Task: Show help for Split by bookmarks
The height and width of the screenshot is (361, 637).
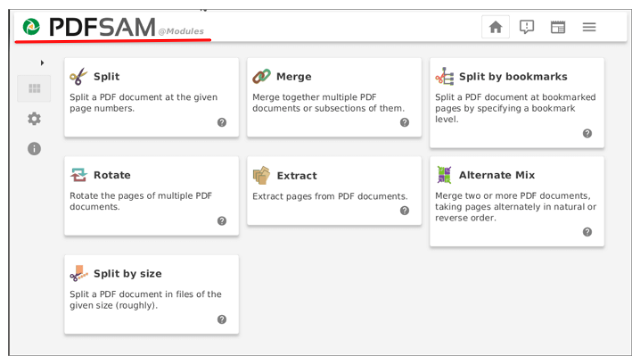Action: [587, 133]
